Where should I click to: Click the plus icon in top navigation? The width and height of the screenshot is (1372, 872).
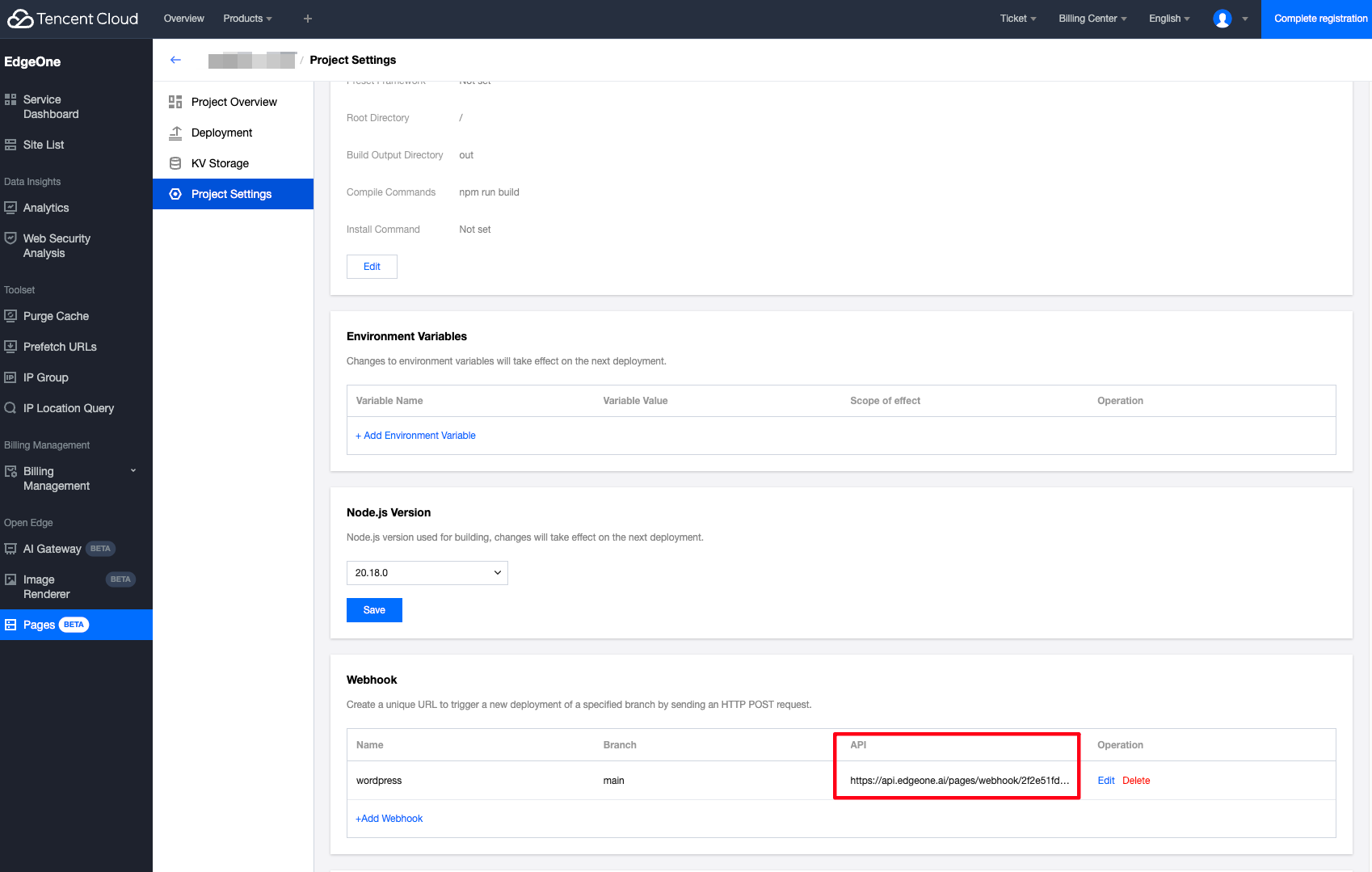click(x=308, y=19)
